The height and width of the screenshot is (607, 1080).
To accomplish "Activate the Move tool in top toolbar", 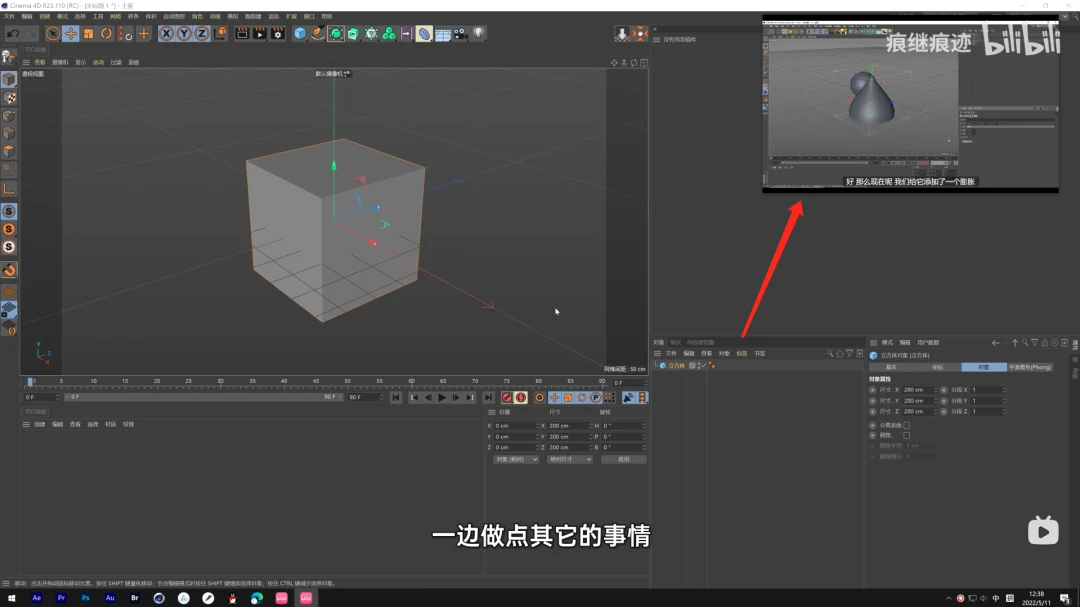I will pos(70,33).
